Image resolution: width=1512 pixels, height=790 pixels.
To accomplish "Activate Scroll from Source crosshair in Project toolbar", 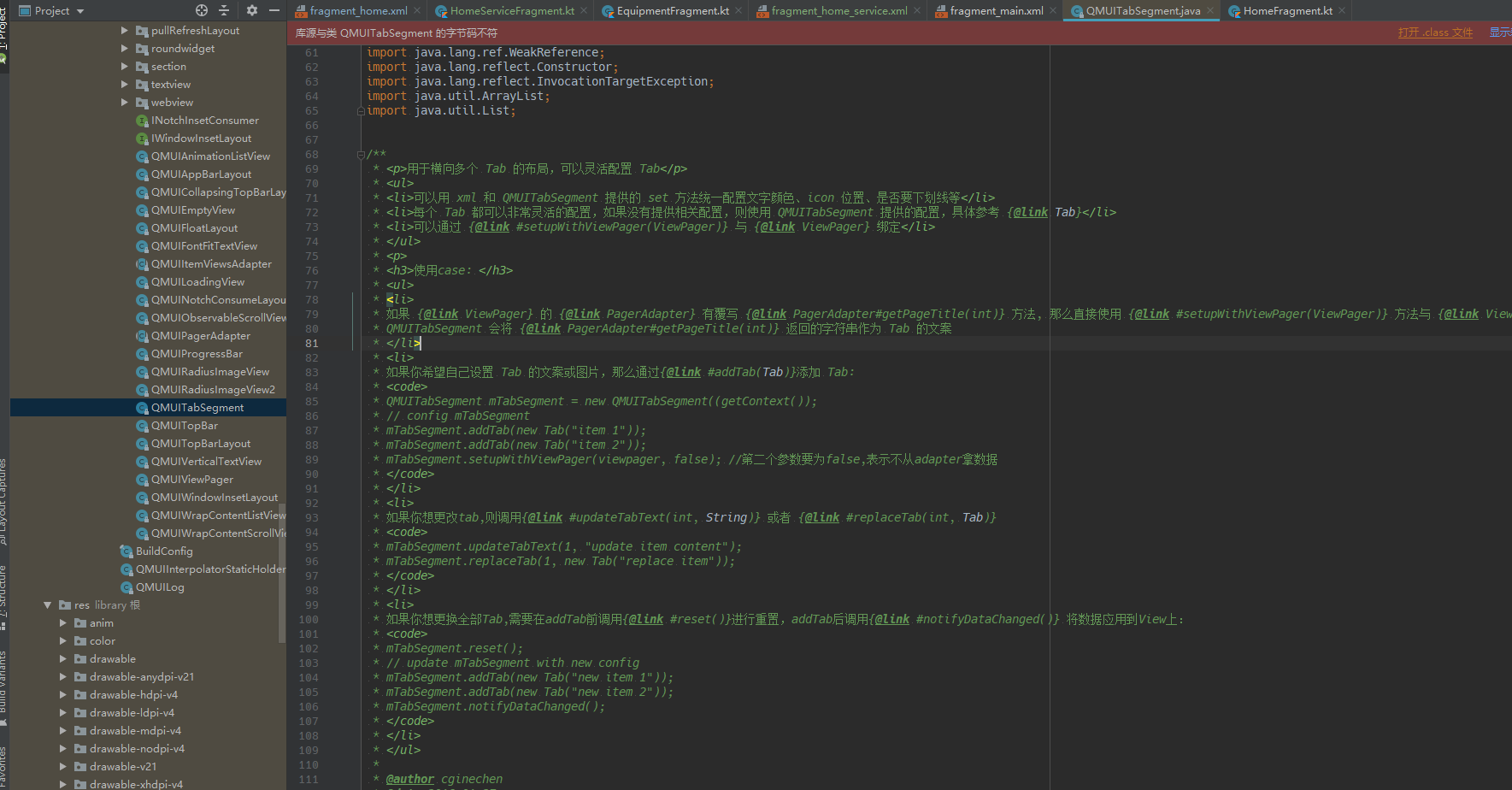I will [201, 10].
